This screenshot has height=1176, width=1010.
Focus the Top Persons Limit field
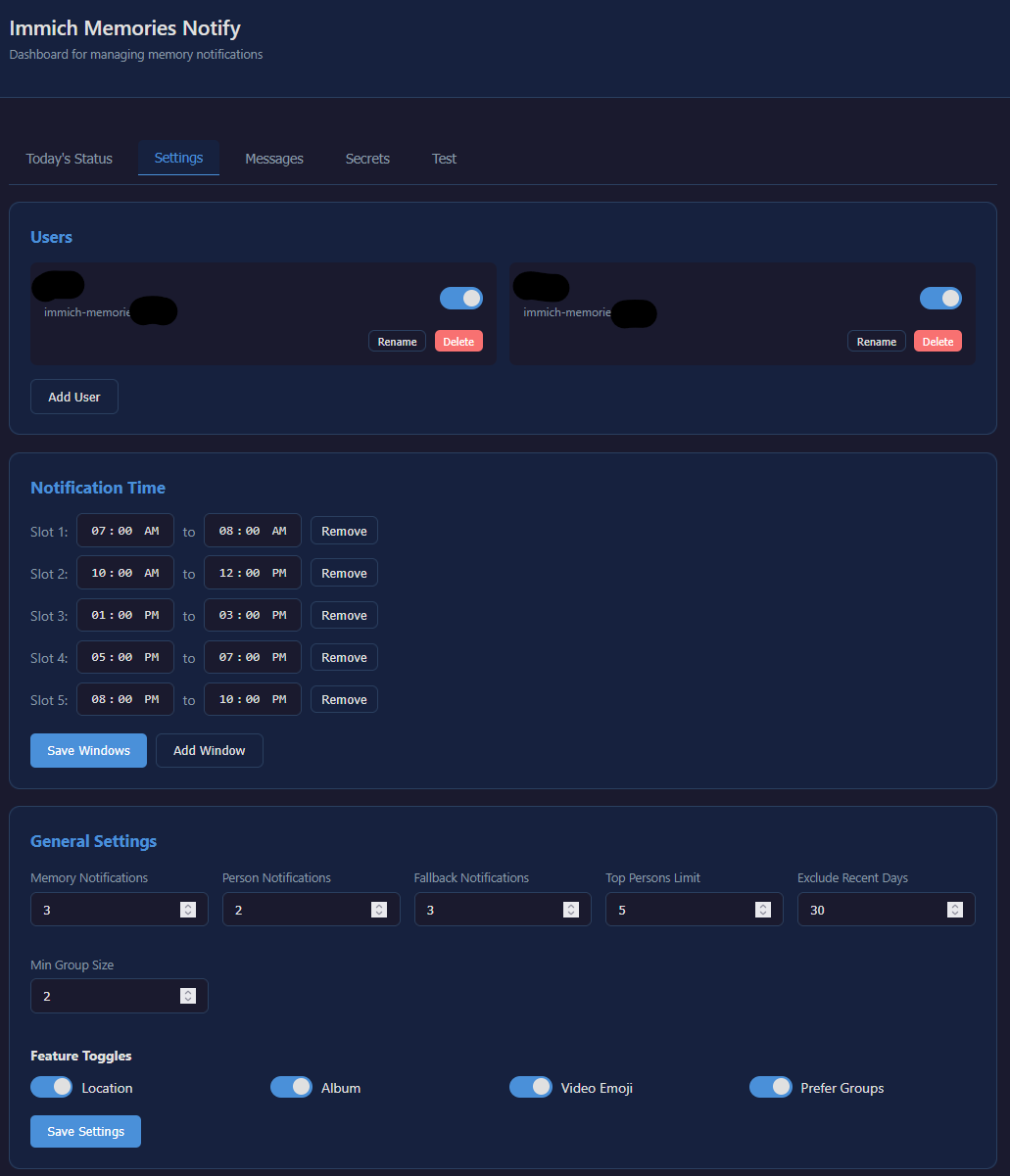695,910
